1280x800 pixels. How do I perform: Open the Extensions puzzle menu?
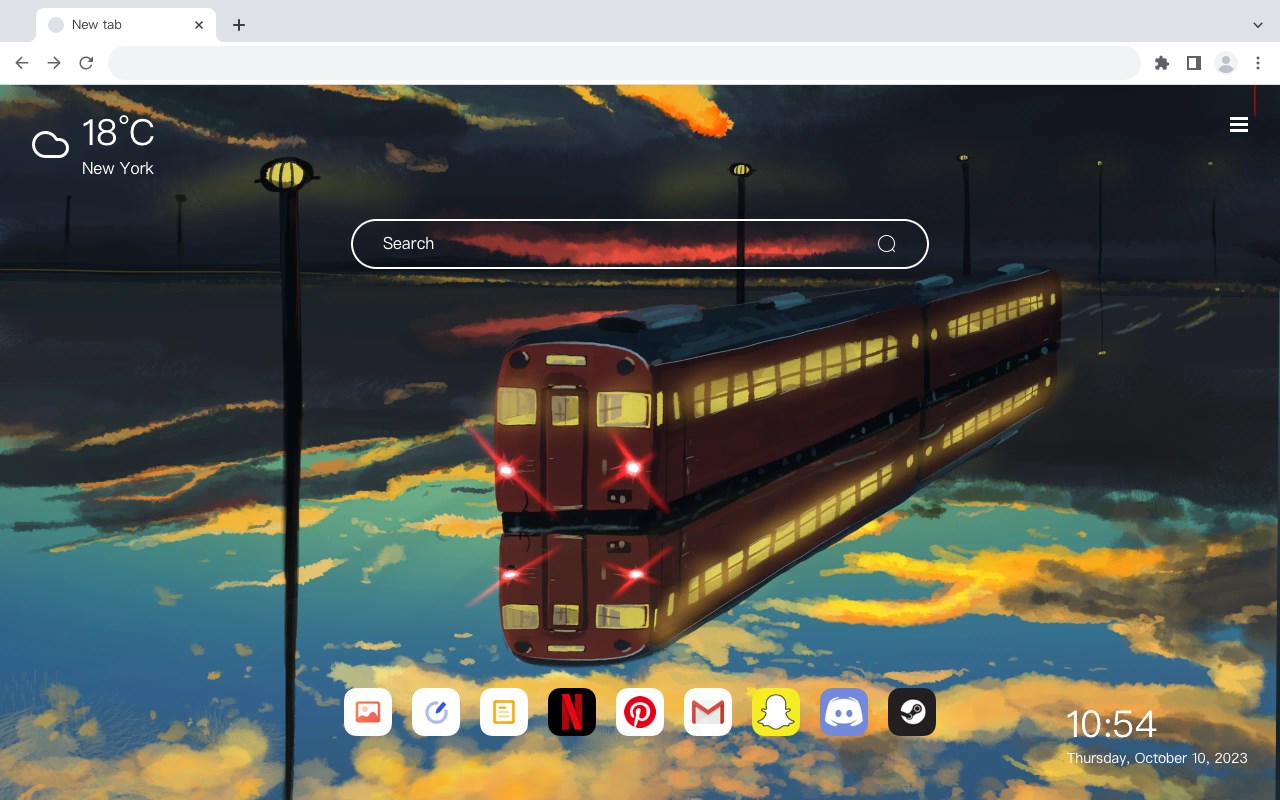[x=1162, y=63]
